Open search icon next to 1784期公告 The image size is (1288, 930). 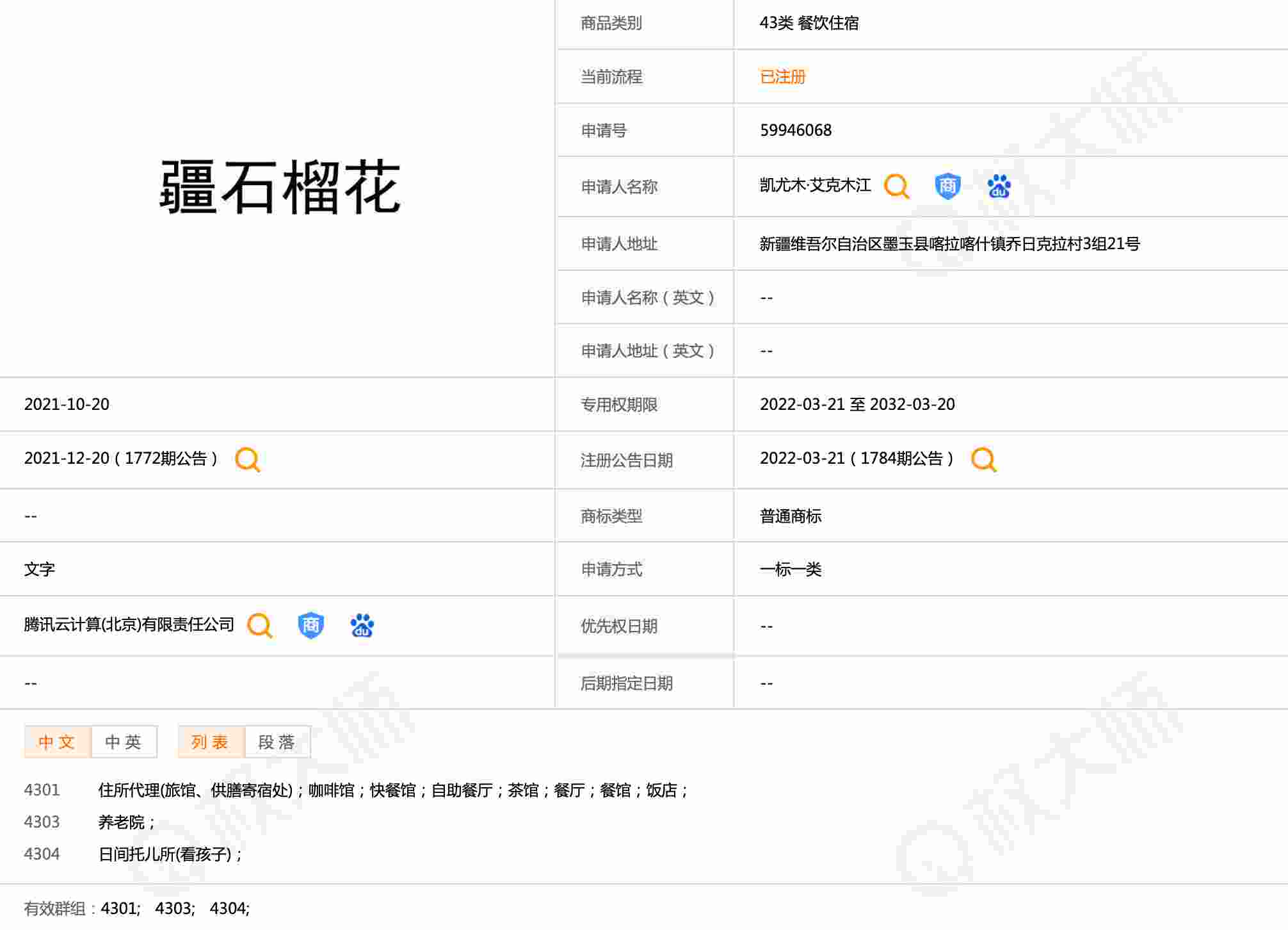pyautogui.click(x=983, y=459)
